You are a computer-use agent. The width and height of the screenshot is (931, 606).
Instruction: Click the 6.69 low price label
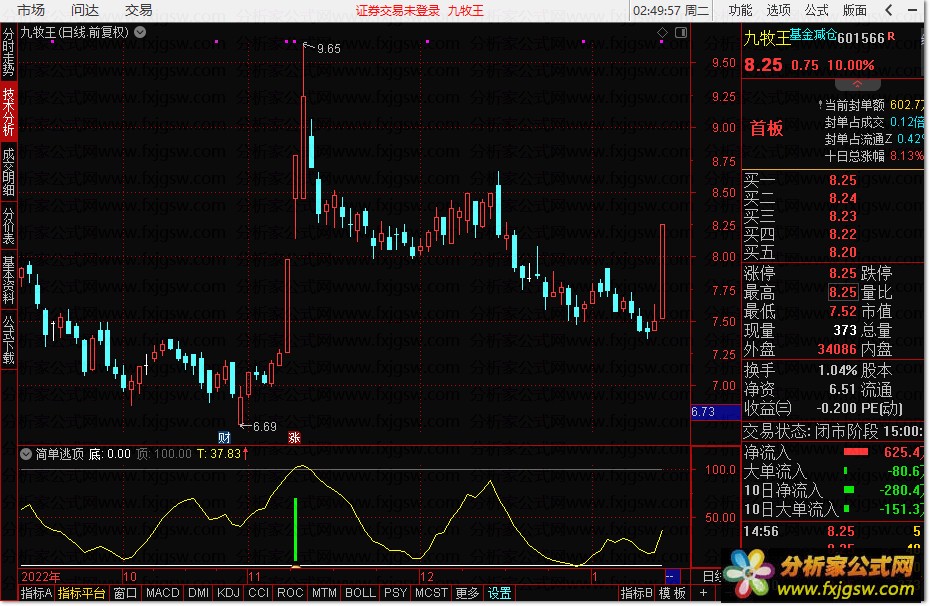tap(265, 427)
